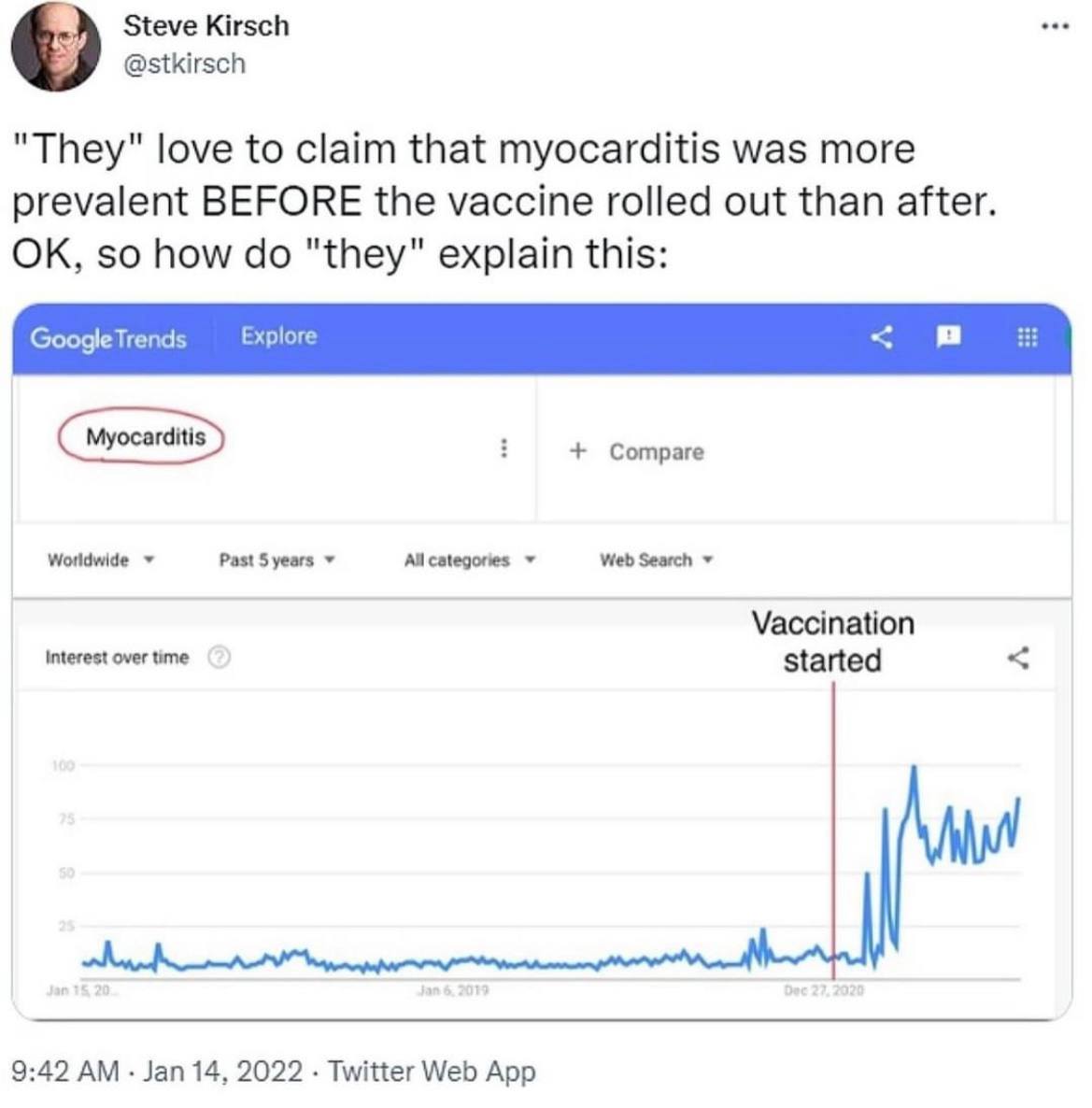This screenshot has height=1108, width=1092.
Task: Click the Google Trends header share icon
Action: click(883, 336)
